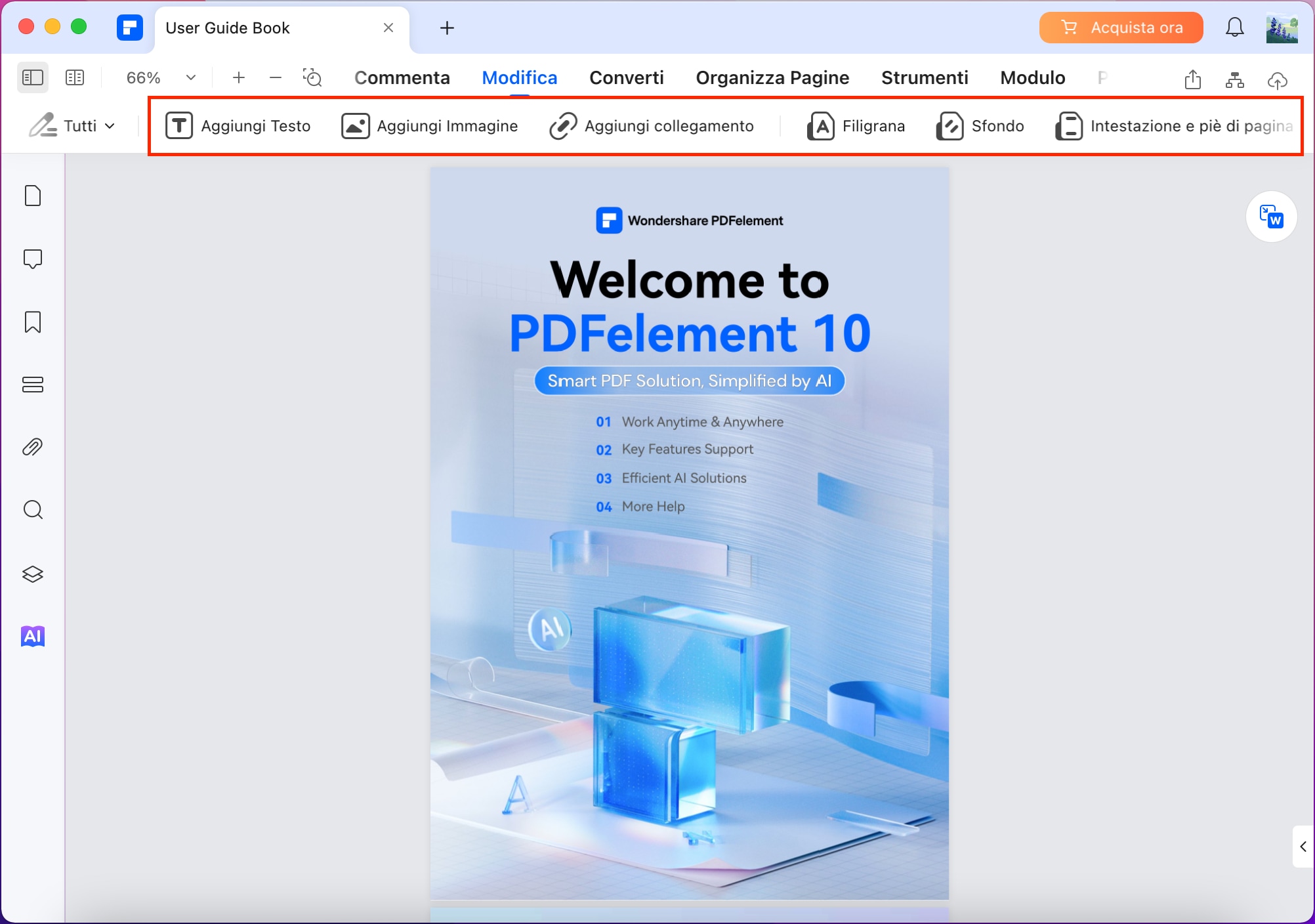Click the Aggiungi Immagine tool
This screenshot has height=924, width=1315.
(429, 125)
